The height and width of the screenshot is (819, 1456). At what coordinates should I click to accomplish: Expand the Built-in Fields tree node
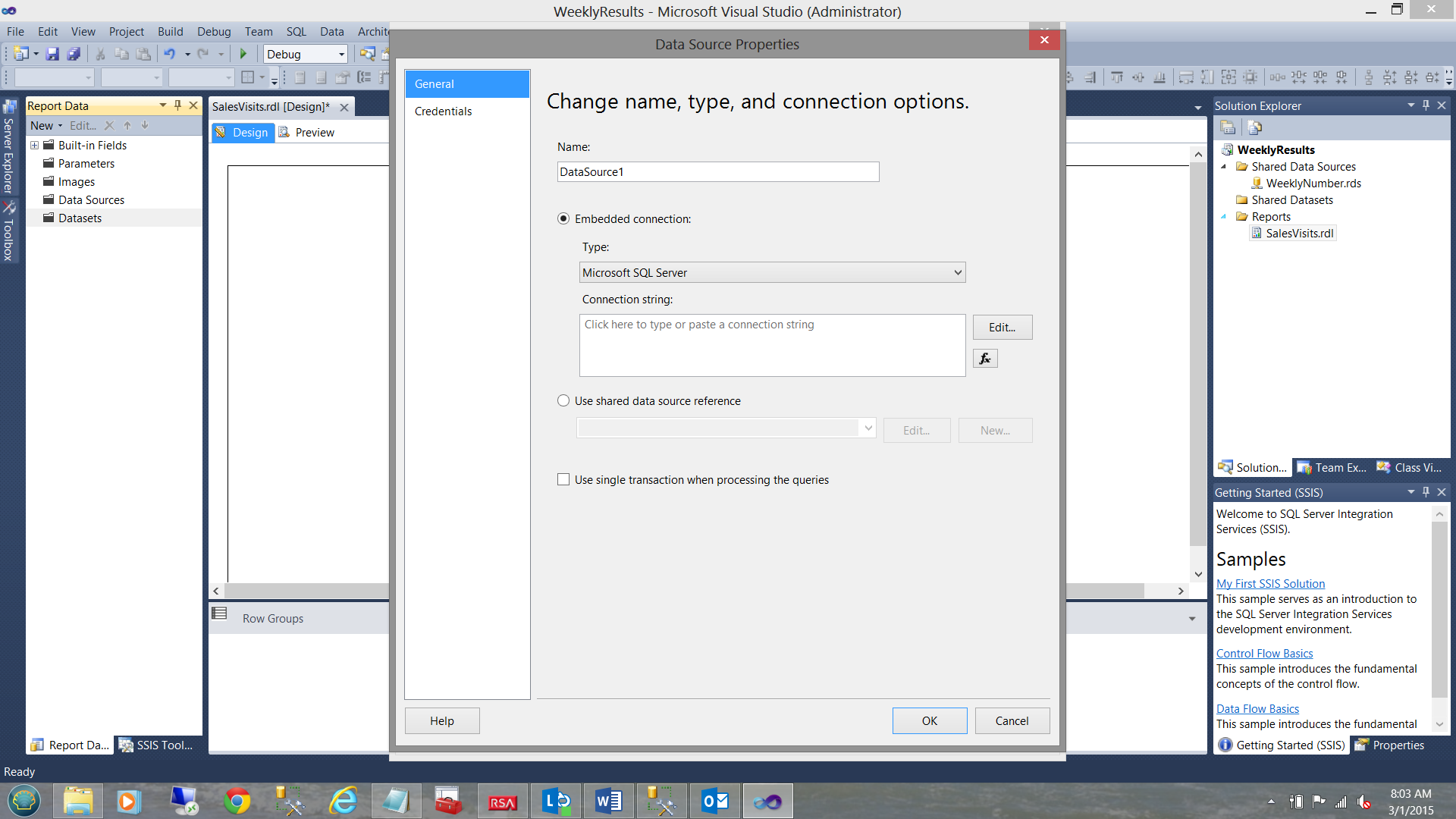coord(34,146)
